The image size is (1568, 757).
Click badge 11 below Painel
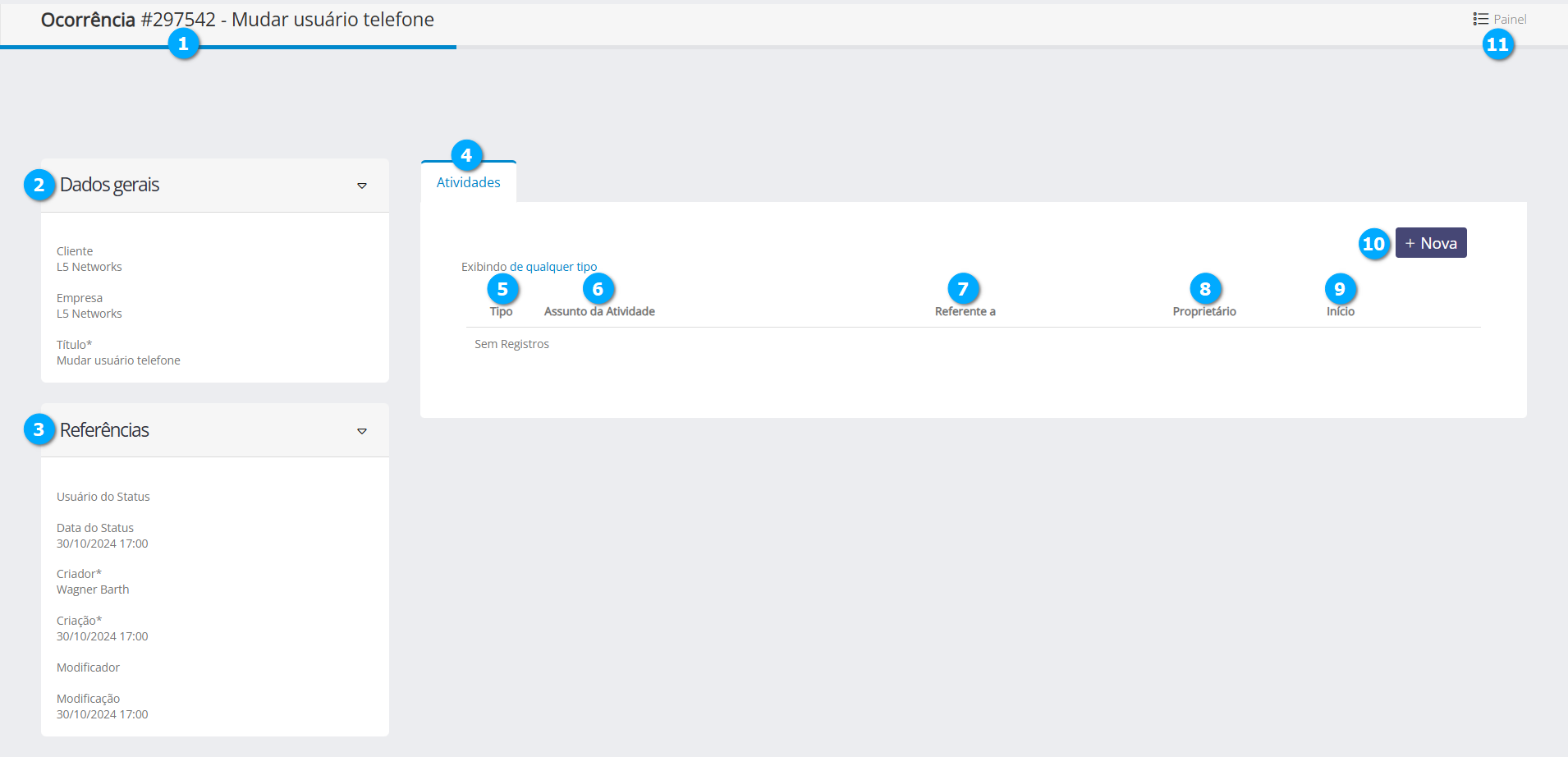[x=1498, y=44]
